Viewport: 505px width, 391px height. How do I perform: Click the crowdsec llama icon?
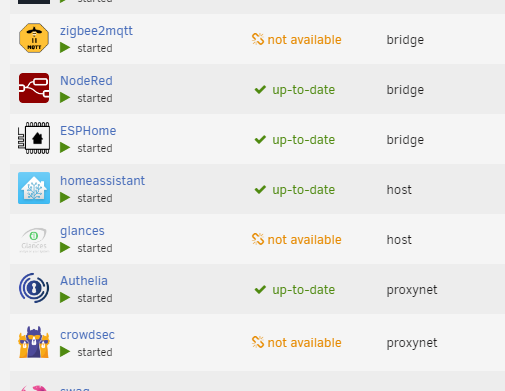34,342
